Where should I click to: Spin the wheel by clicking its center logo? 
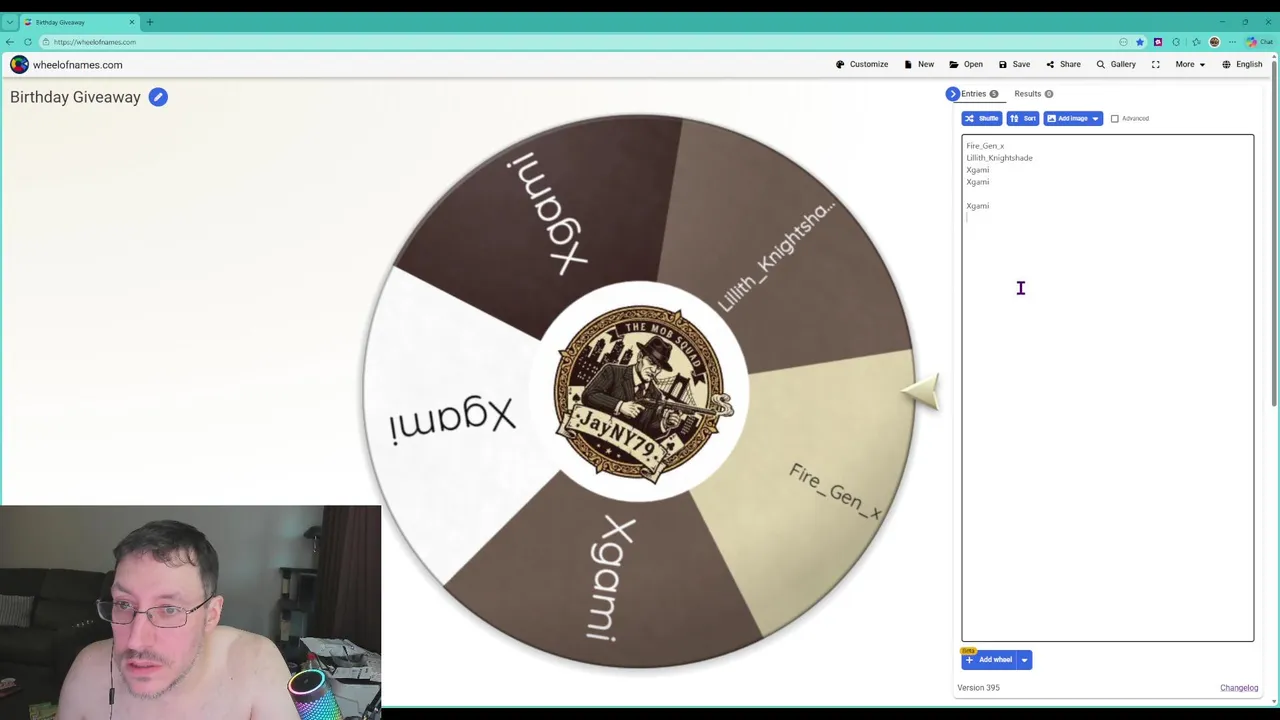pos(640,392)
